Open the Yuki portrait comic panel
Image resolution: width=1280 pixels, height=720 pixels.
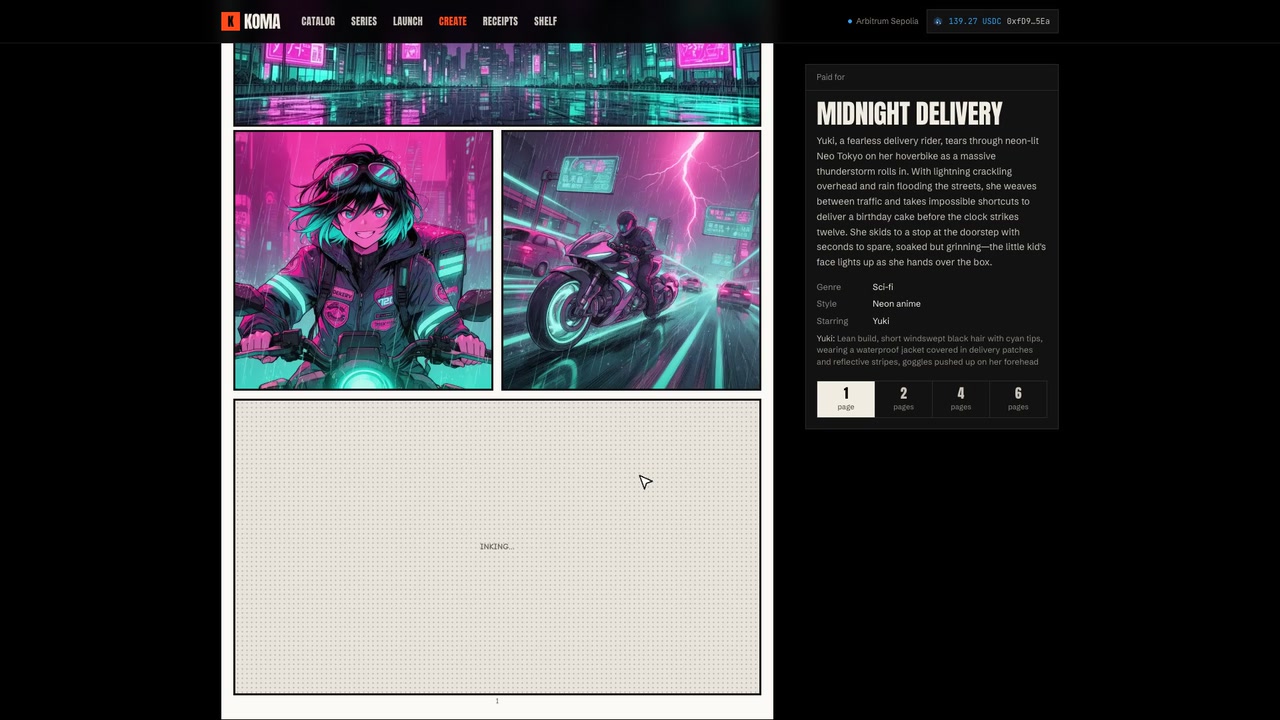pyautogui.click(x=363, y=260)
